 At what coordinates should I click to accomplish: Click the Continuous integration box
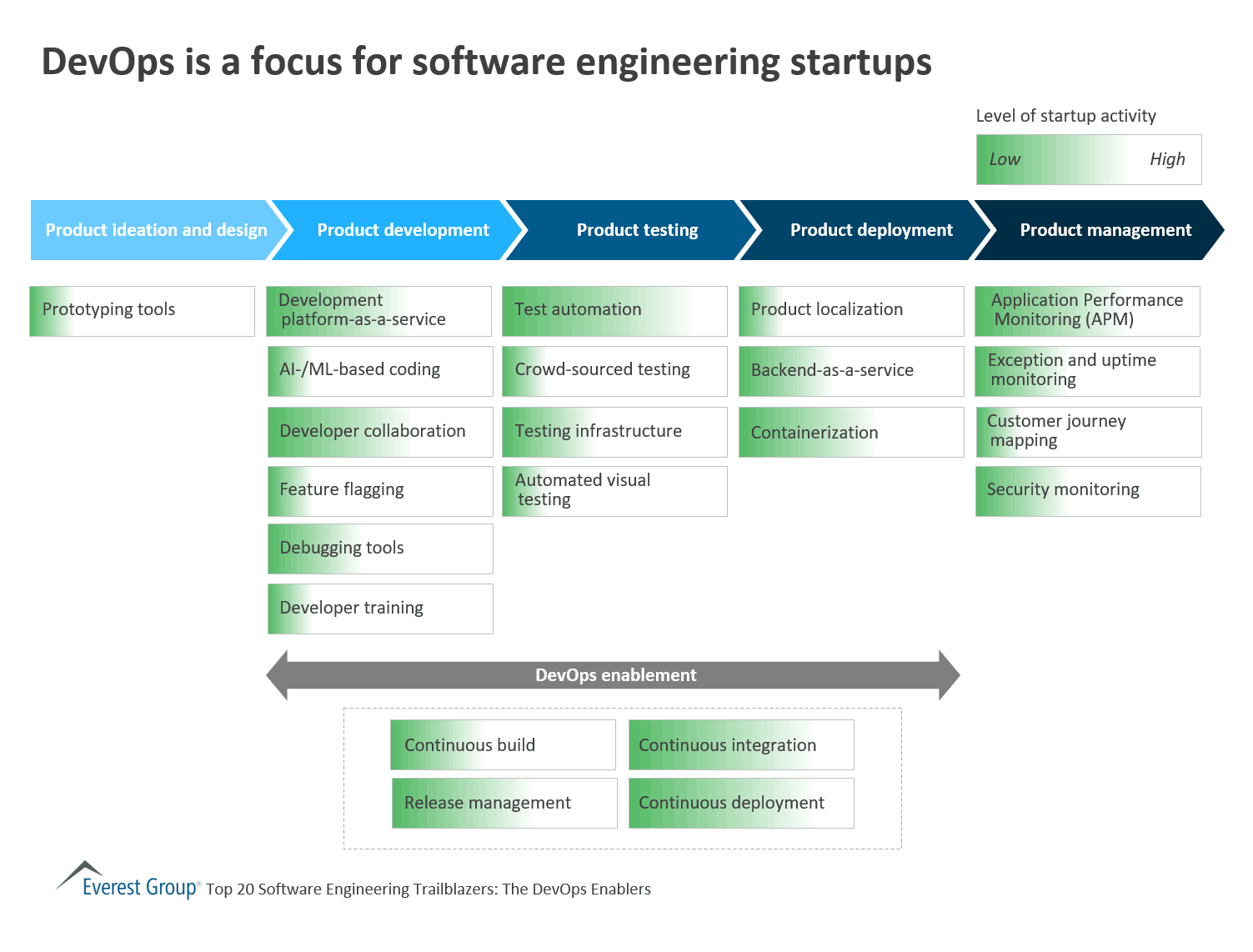tap(741, 744)
